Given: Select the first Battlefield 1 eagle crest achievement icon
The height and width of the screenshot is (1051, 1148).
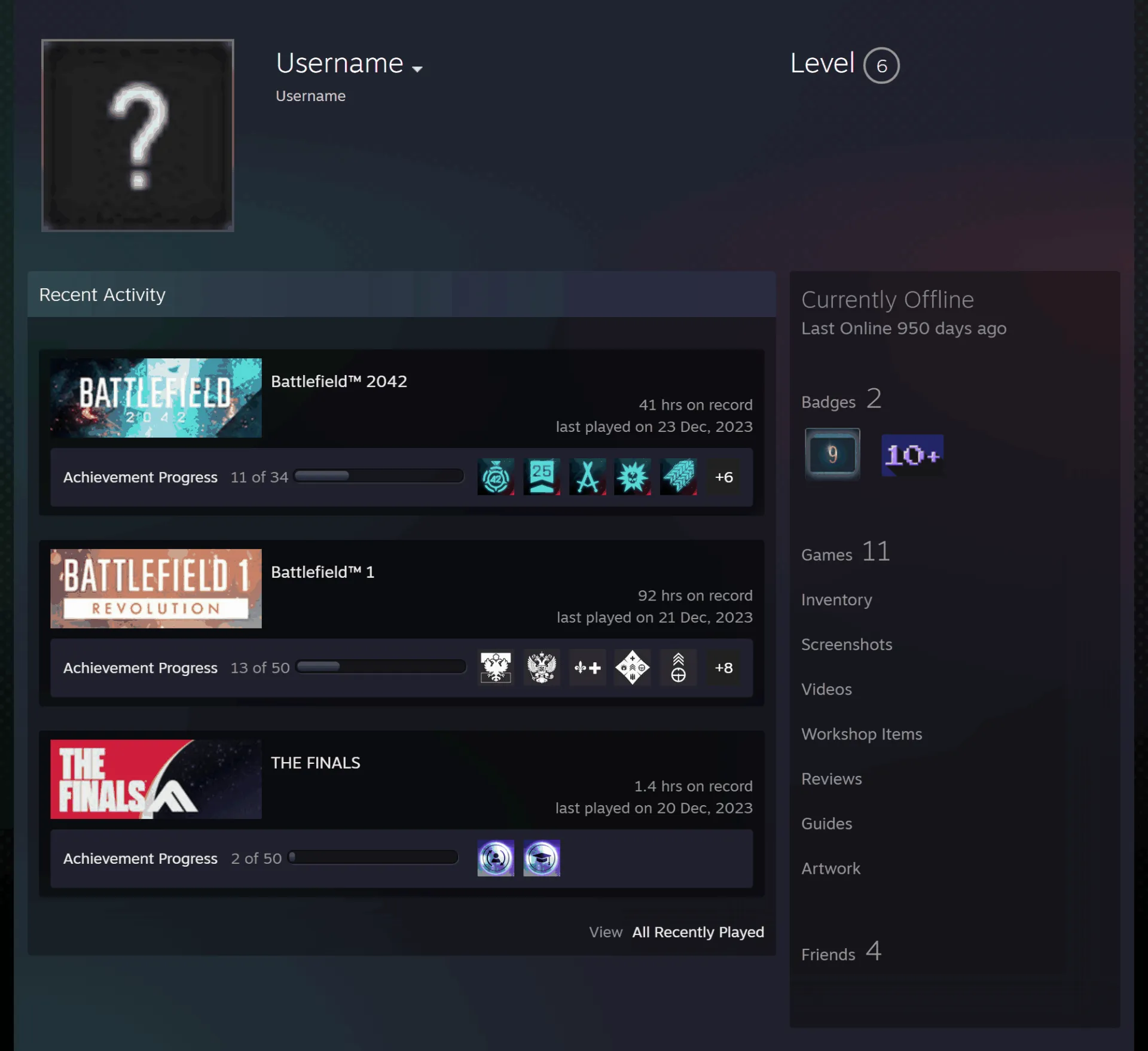Looking at the screenshot, I should 496,668.
